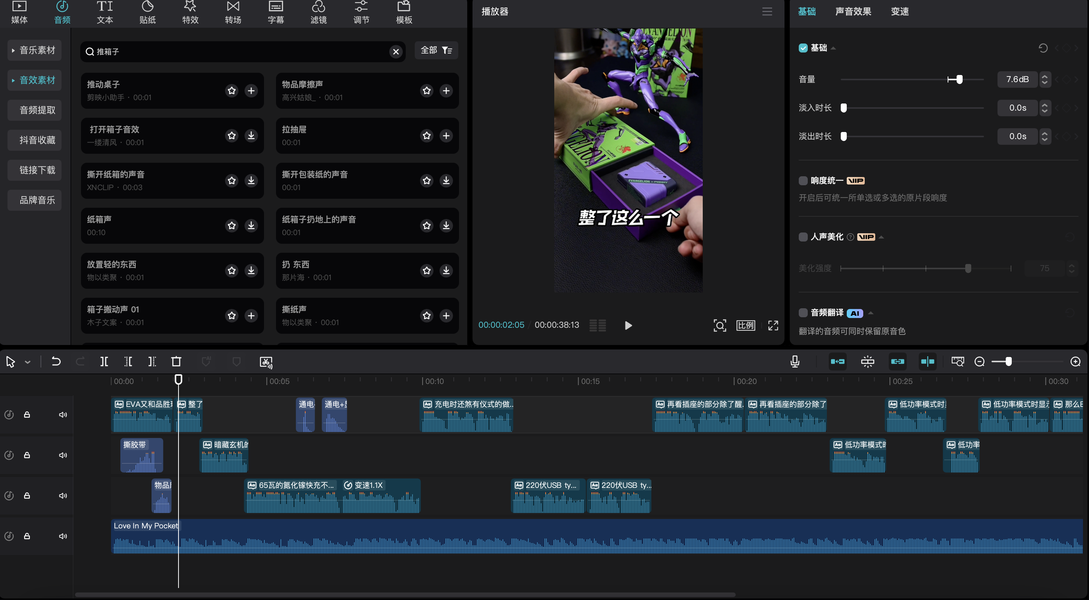
Task: Click the 音量 value stepper arrows
Action: point(1045,79)
